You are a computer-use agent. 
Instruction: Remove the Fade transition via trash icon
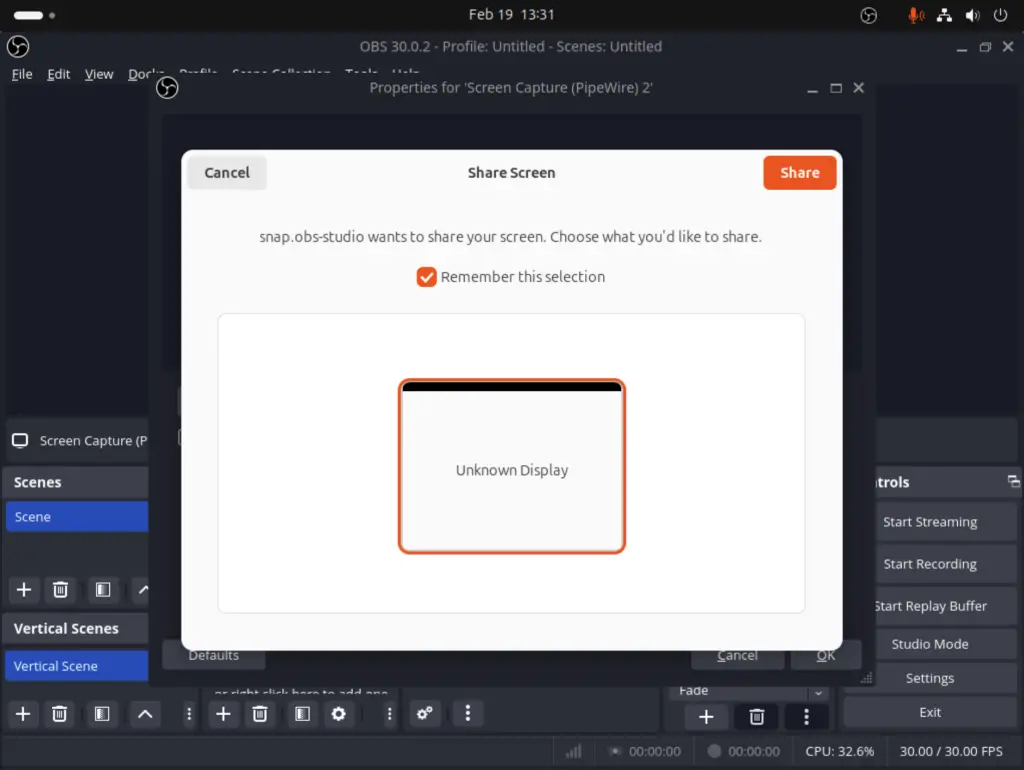pyautogui.click(x=757, y=717)
